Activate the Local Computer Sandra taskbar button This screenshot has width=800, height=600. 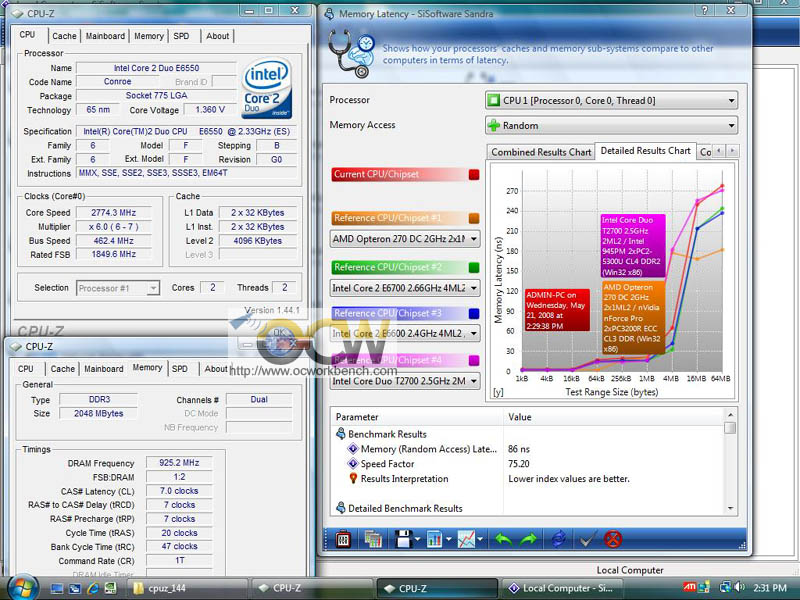point(561,588)
